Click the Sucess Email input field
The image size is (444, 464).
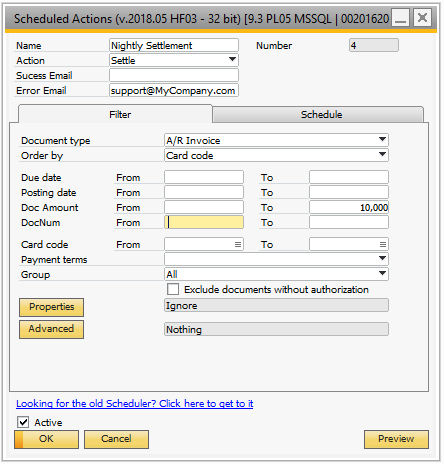point(174,75)
